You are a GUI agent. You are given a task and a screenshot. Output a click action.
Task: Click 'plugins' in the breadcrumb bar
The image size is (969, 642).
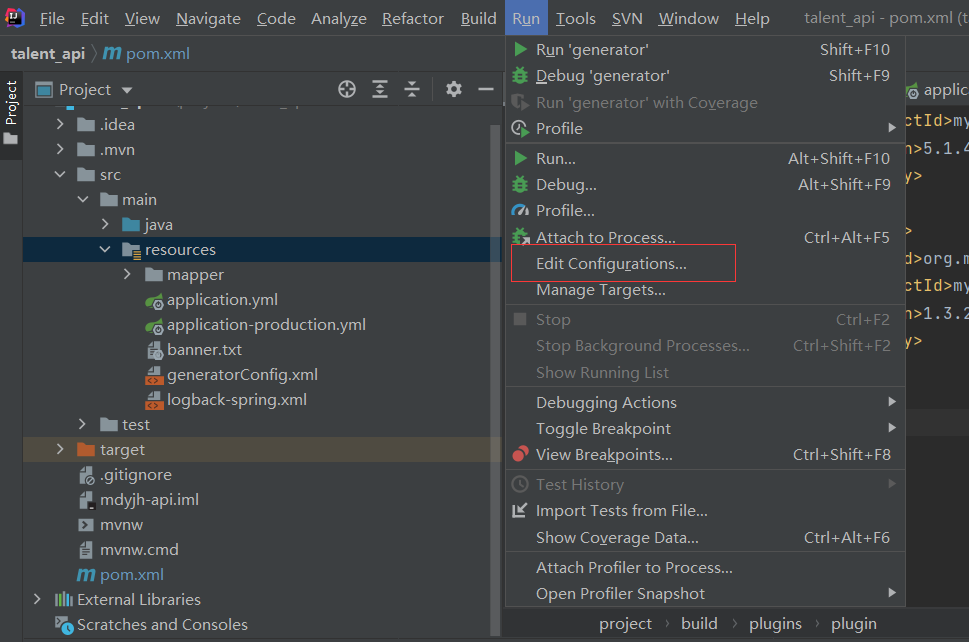(x=775, y=623)
